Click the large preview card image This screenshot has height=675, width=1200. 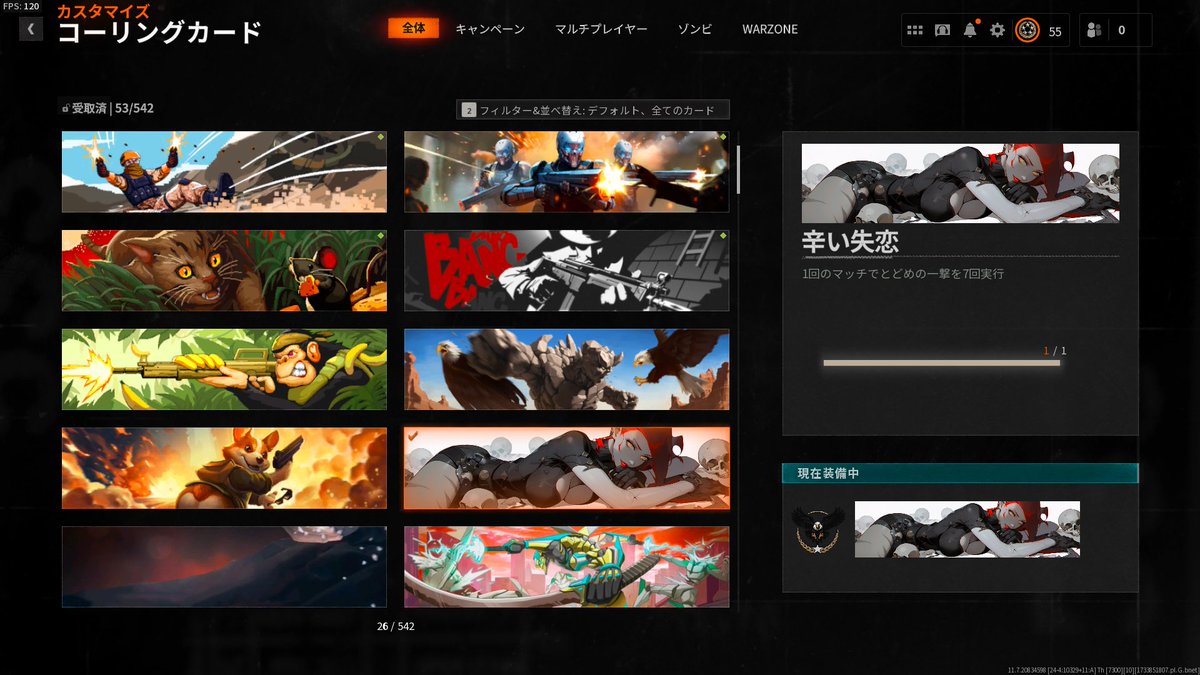[960, 183]
